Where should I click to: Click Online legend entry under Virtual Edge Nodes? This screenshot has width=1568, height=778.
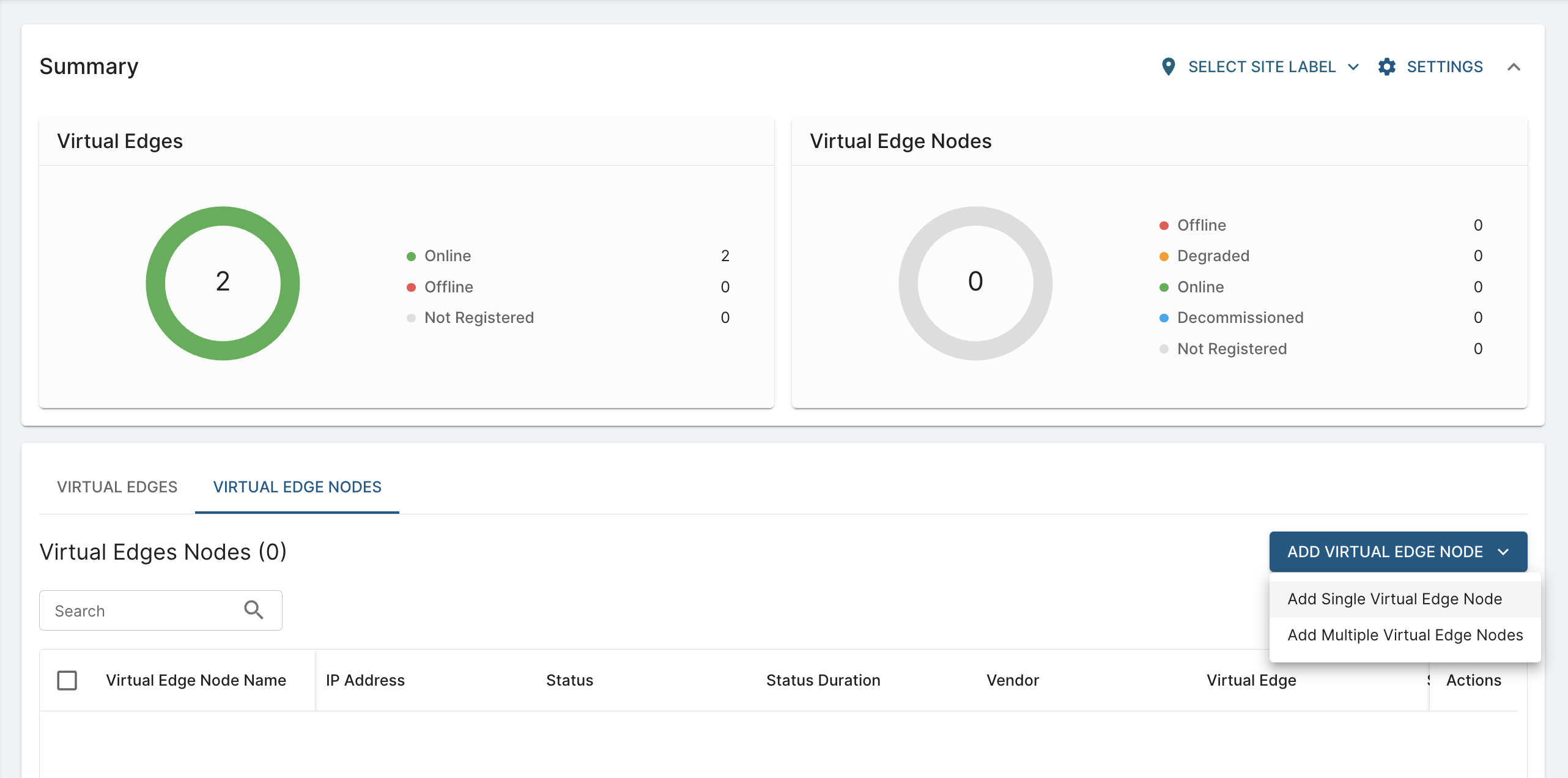coord(1200,287)
